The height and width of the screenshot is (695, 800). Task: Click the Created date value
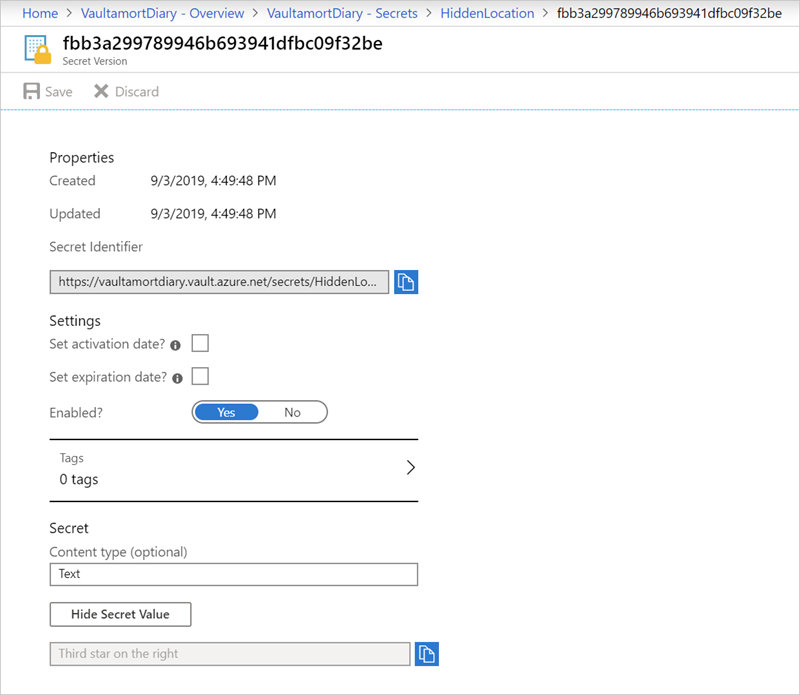[213, 181]
